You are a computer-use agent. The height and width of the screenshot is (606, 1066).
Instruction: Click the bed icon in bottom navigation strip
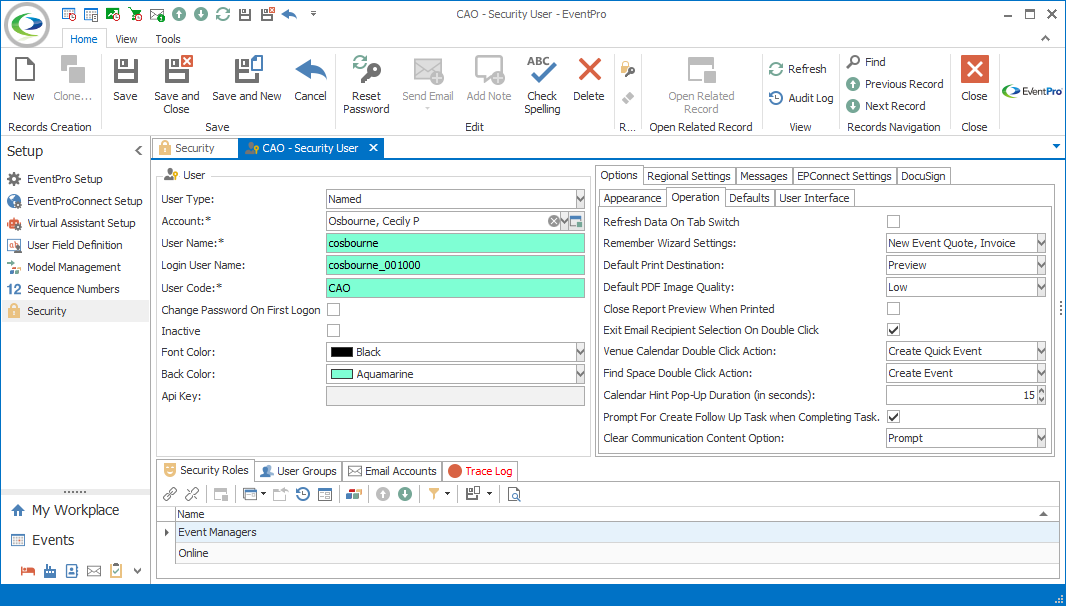[28, 571]
